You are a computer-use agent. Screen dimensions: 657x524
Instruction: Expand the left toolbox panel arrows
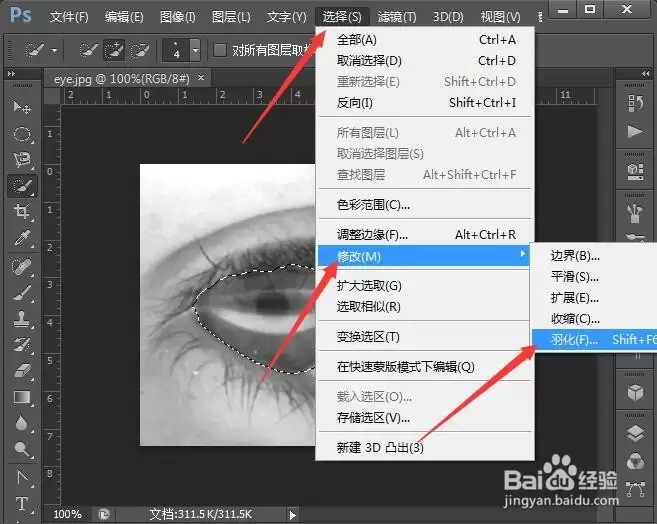tap(11, 73)
